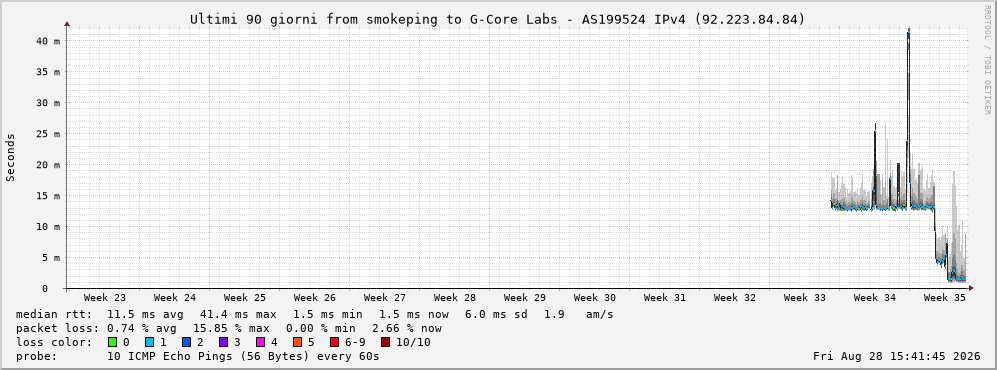Click the Week 35 axis label

pos(944,297)
